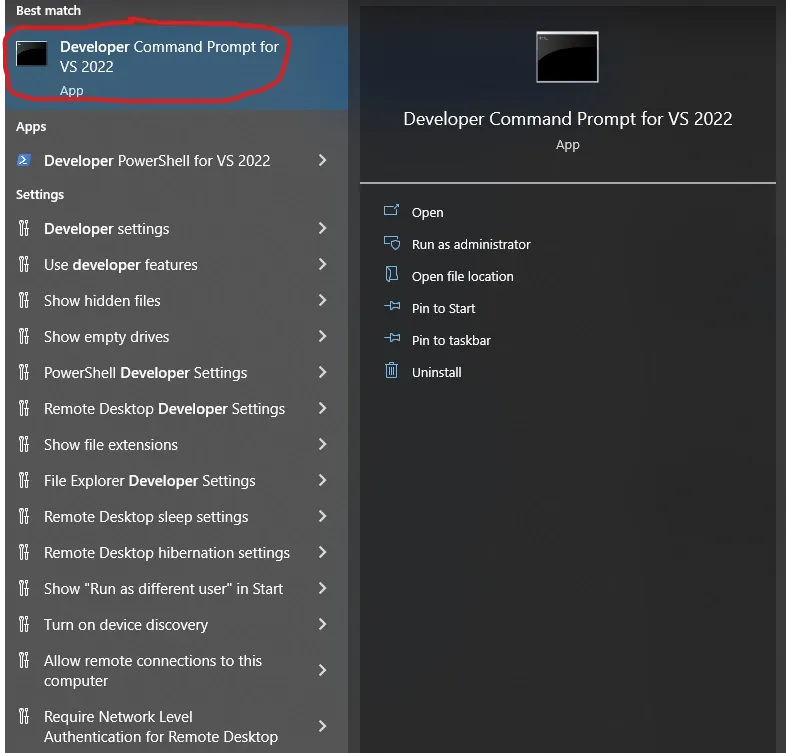
Task: Open the Show empty drives setting
Action: [106, 336]
